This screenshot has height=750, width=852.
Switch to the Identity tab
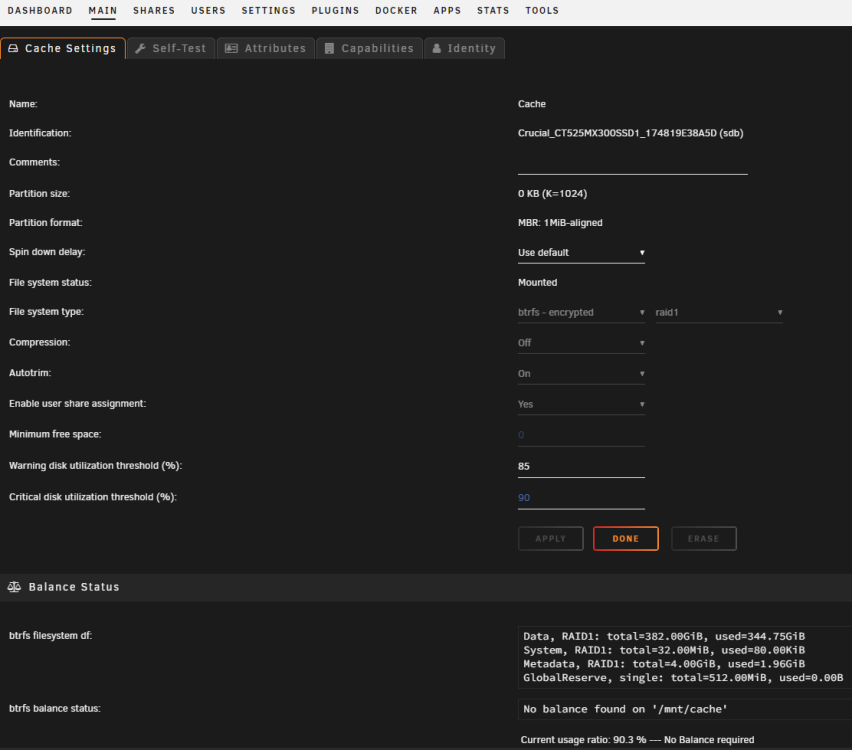[x=465, y=48]
